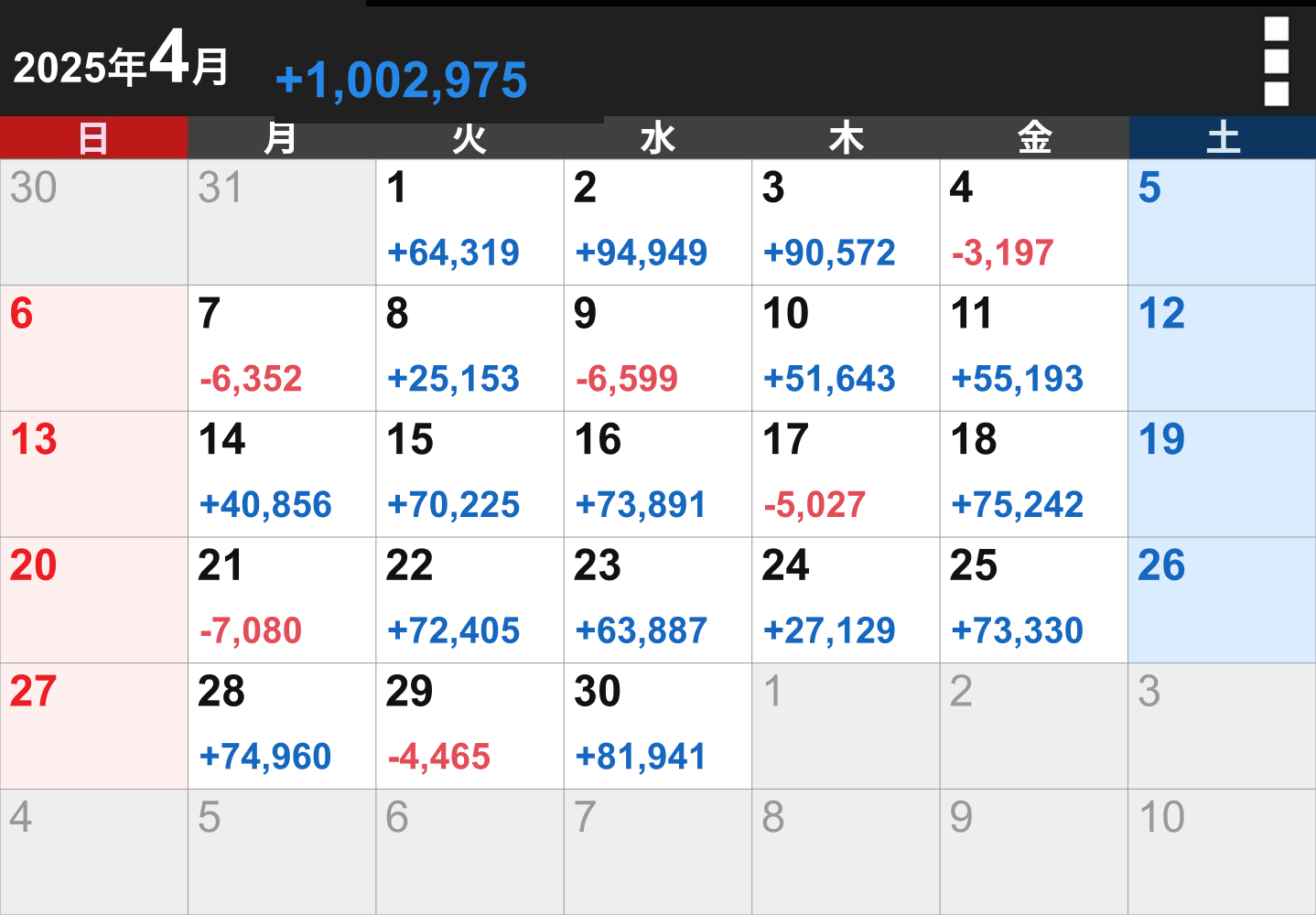Open April 11 with +55,193
1316x915 pixels.
click(1034, 349)
